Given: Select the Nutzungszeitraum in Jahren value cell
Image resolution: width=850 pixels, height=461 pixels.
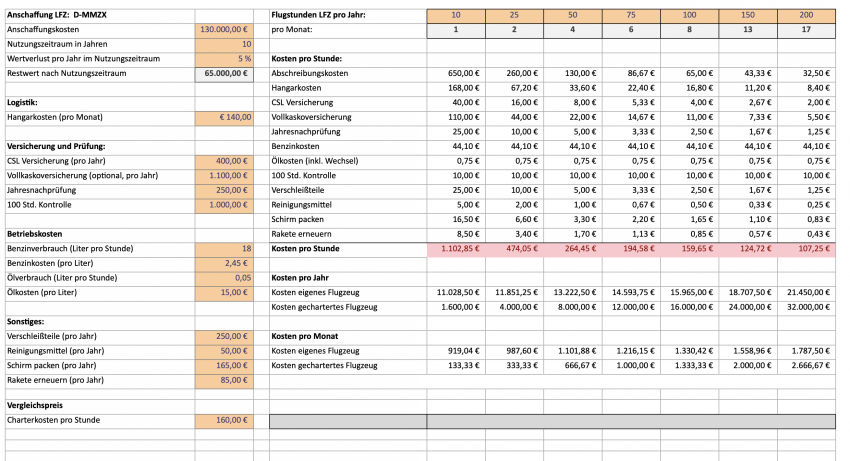Looking at the screenshot, I should pos(224,45).
